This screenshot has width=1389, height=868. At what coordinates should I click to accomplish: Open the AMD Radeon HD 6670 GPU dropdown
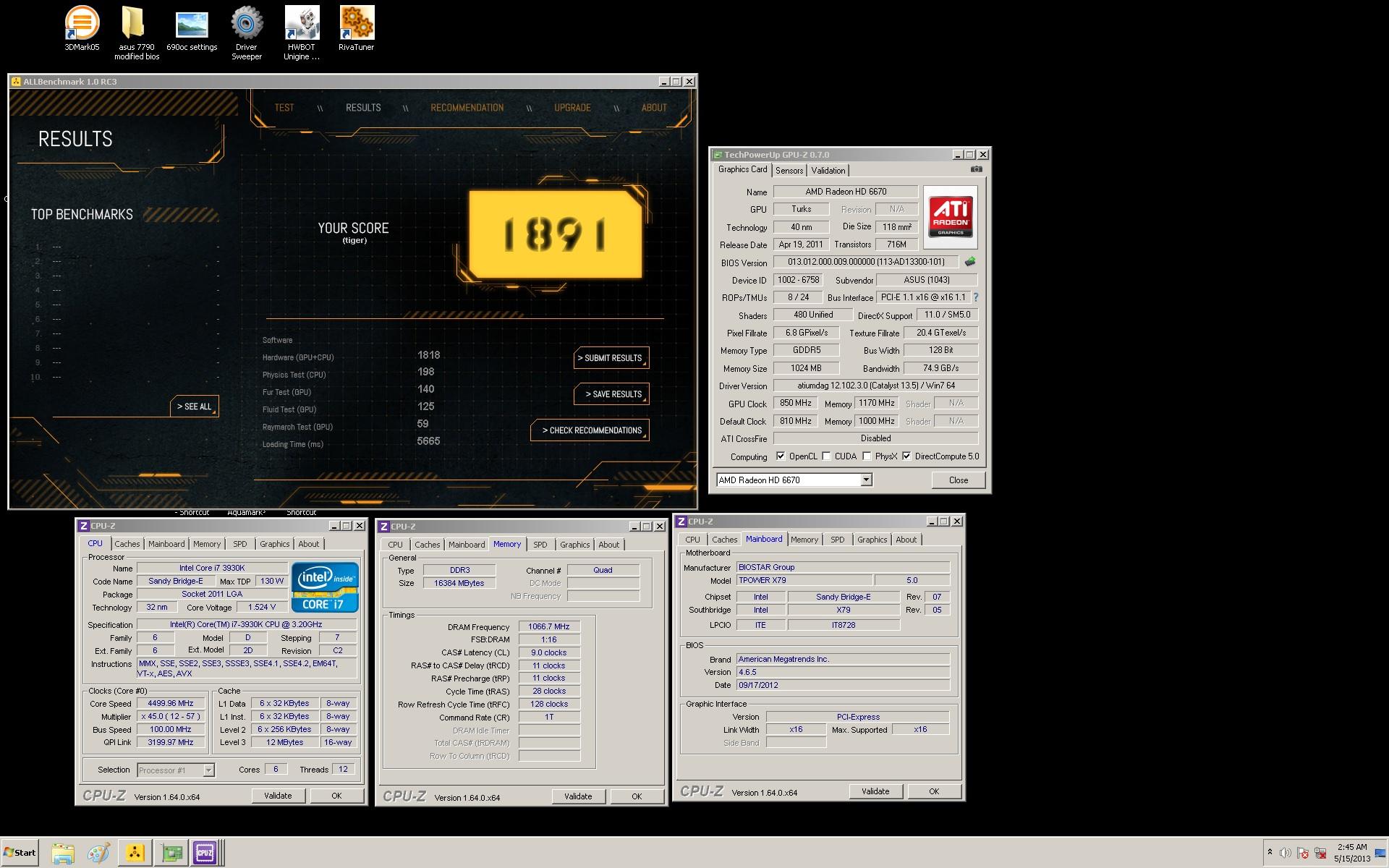[x=866, y=480]
